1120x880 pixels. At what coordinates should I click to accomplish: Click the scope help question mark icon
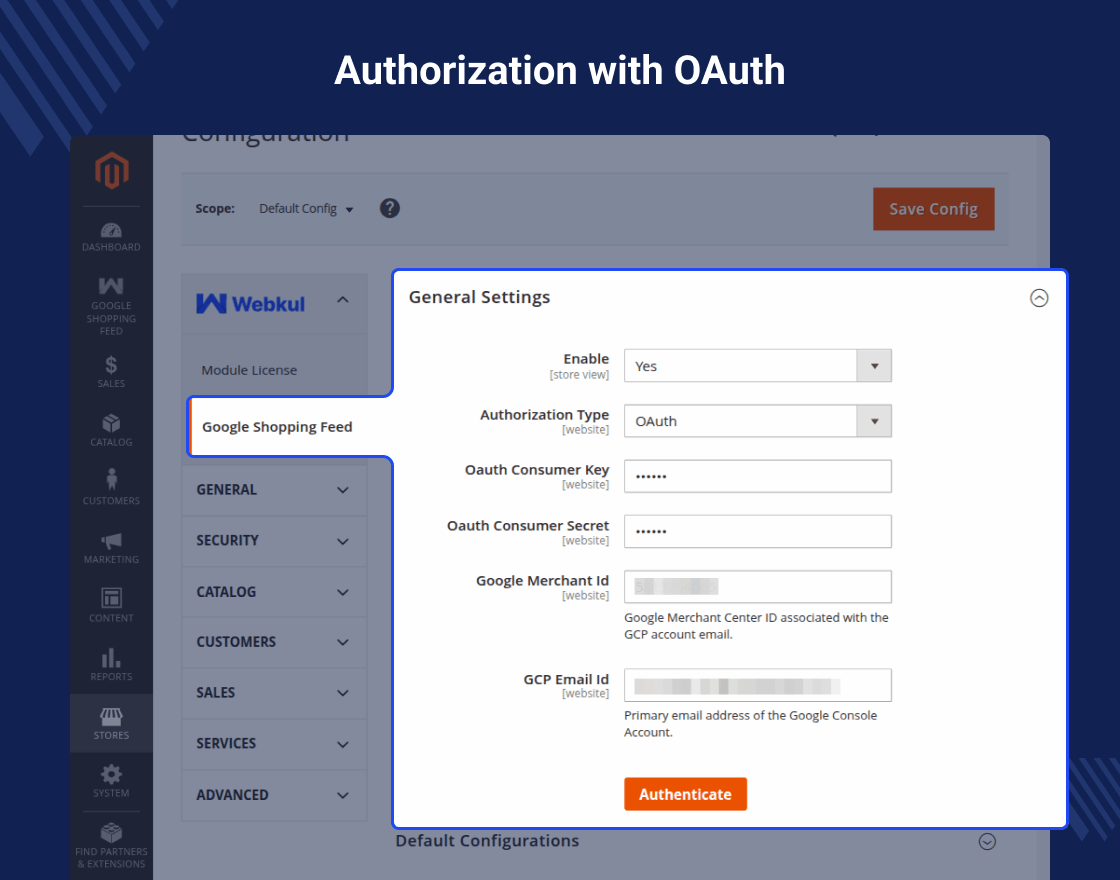389,209
